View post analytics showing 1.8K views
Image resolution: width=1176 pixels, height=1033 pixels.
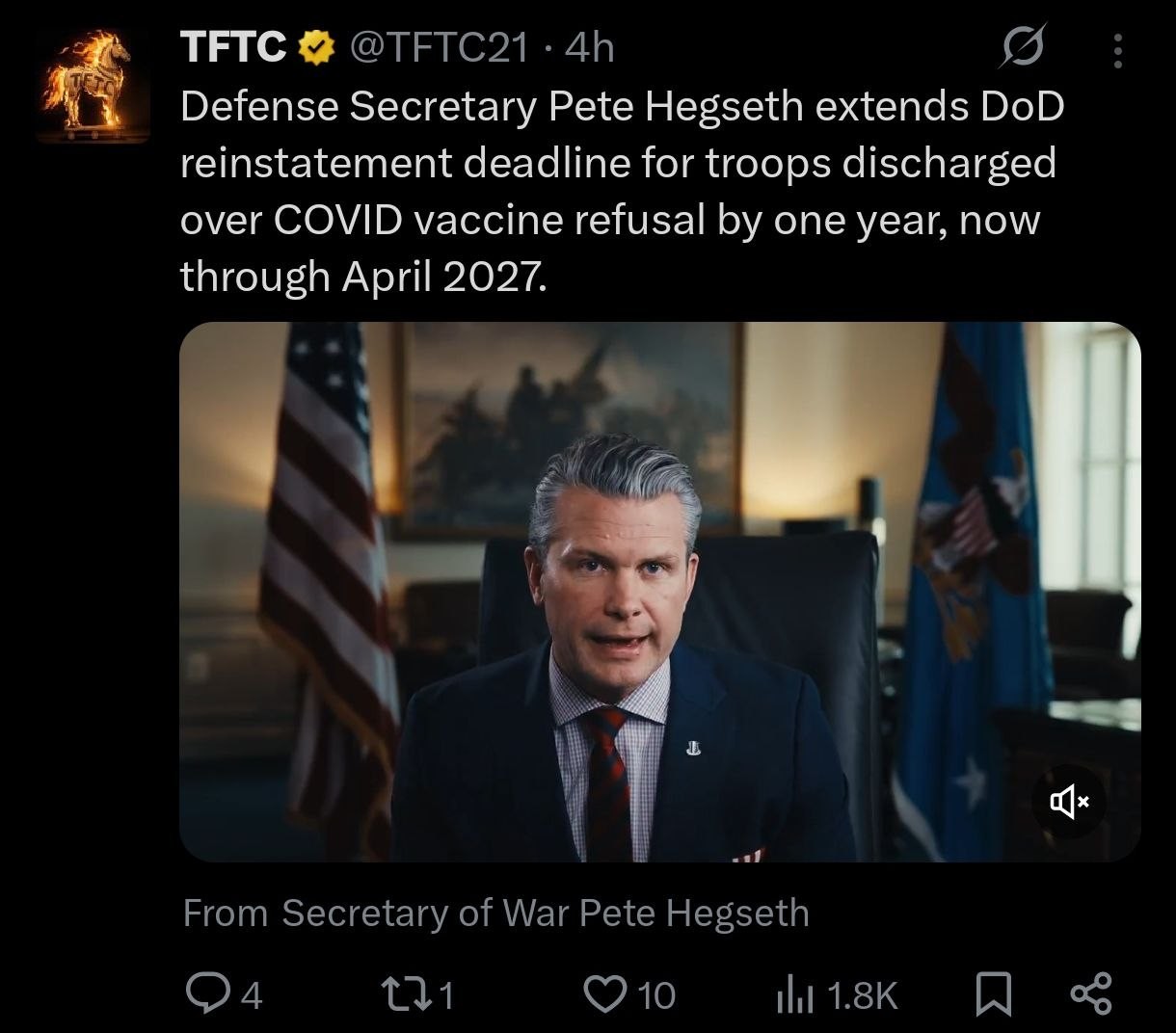[x=838, y=995]
